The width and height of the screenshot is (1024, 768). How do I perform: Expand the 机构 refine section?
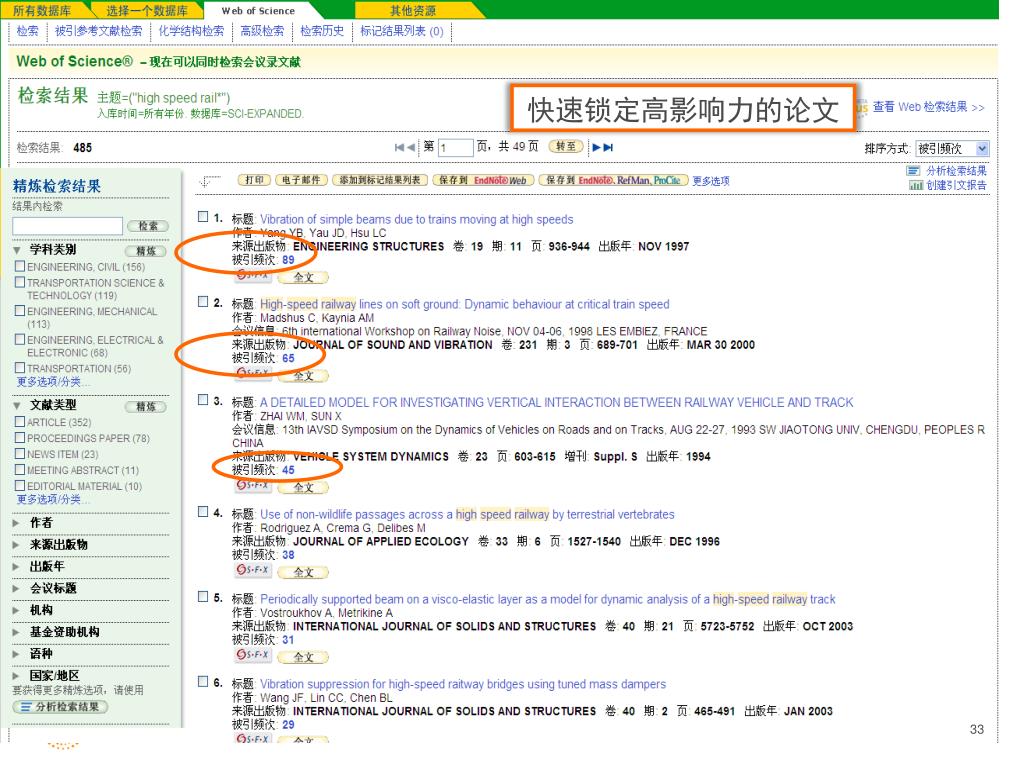coord(16,611)
